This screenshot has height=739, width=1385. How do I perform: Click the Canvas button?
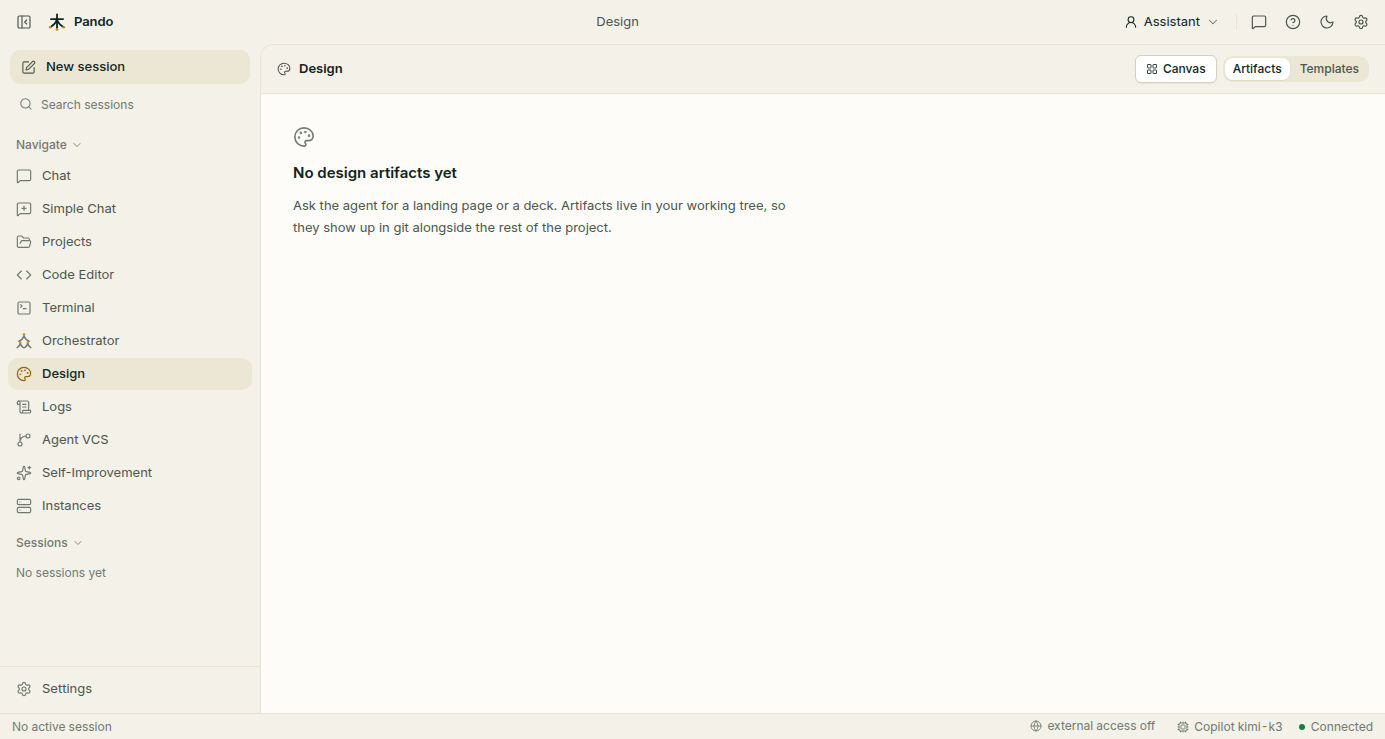click(x=1176, y=69)
